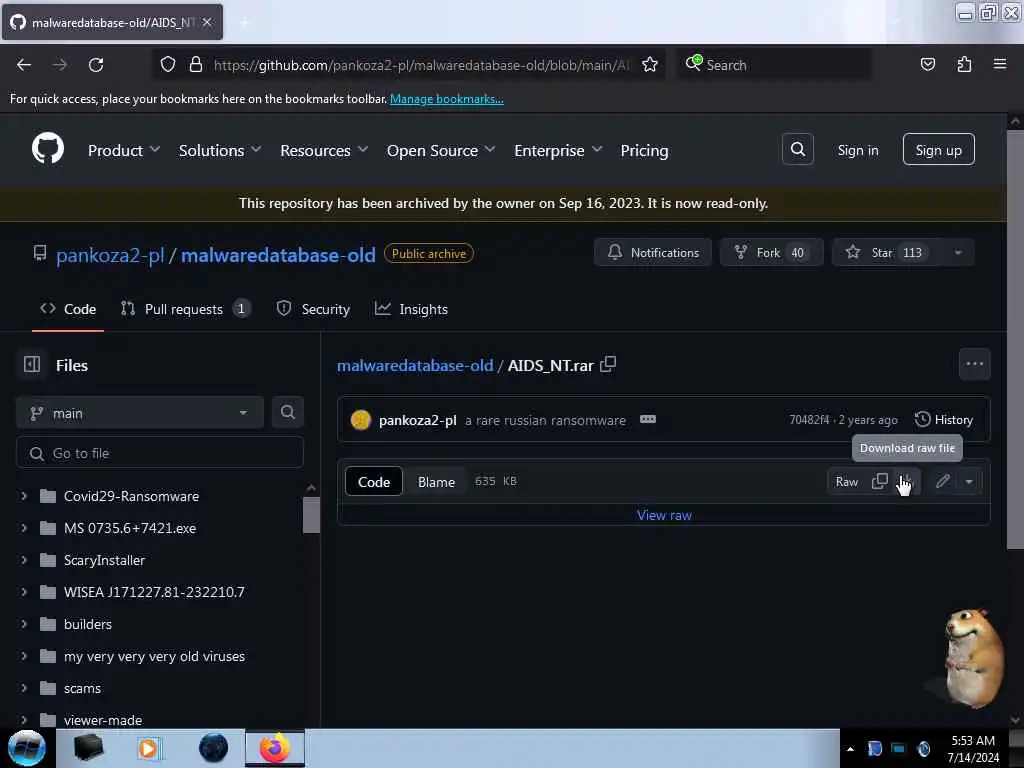Open commit 70482f4 link
This screenshot has height=768, width=1024.
[808, 420]
